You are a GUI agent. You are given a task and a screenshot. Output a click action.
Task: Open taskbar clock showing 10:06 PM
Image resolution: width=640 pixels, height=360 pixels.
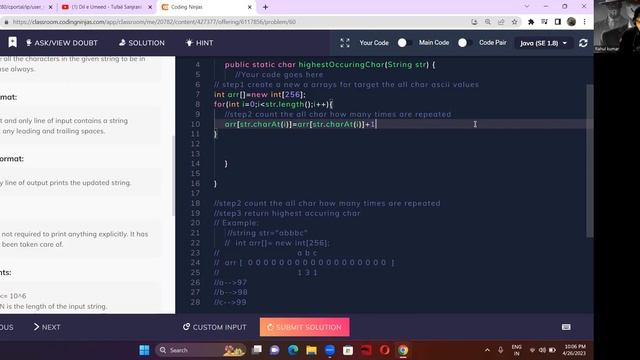click(575, 350)
